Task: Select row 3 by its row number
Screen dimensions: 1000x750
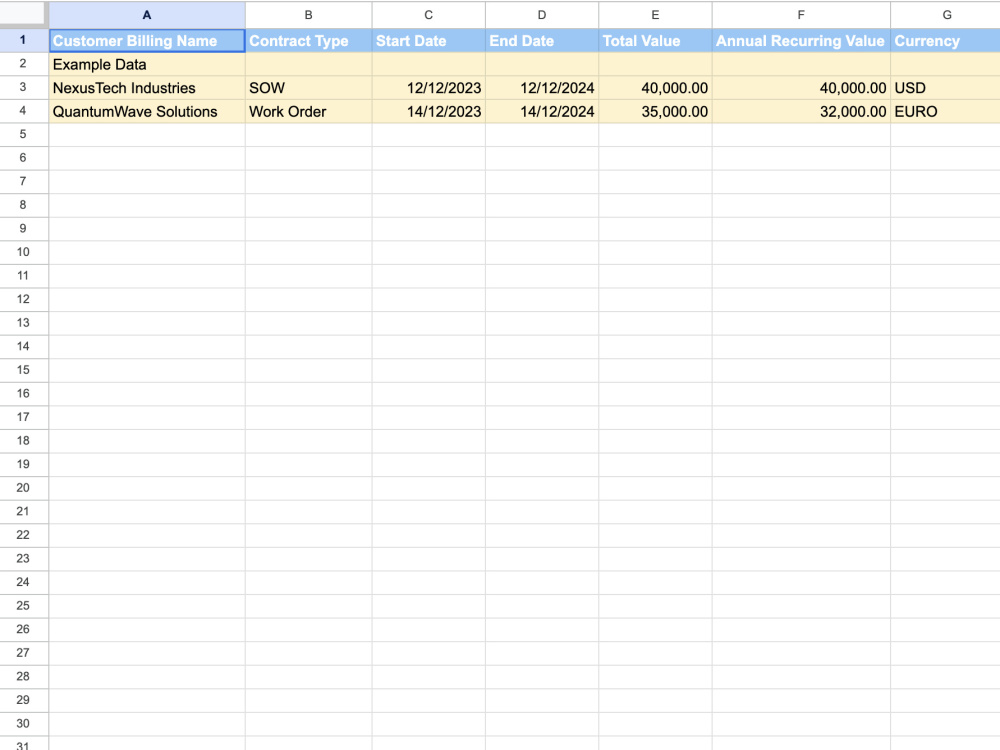Action: [23, 88]
